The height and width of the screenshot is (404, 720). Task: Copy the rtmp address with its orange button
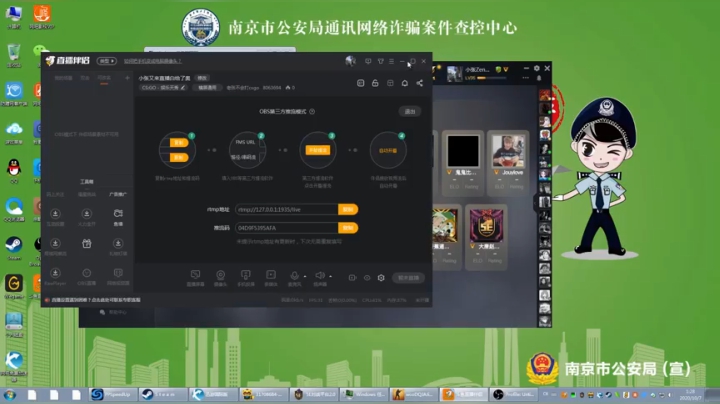(348, 209)
